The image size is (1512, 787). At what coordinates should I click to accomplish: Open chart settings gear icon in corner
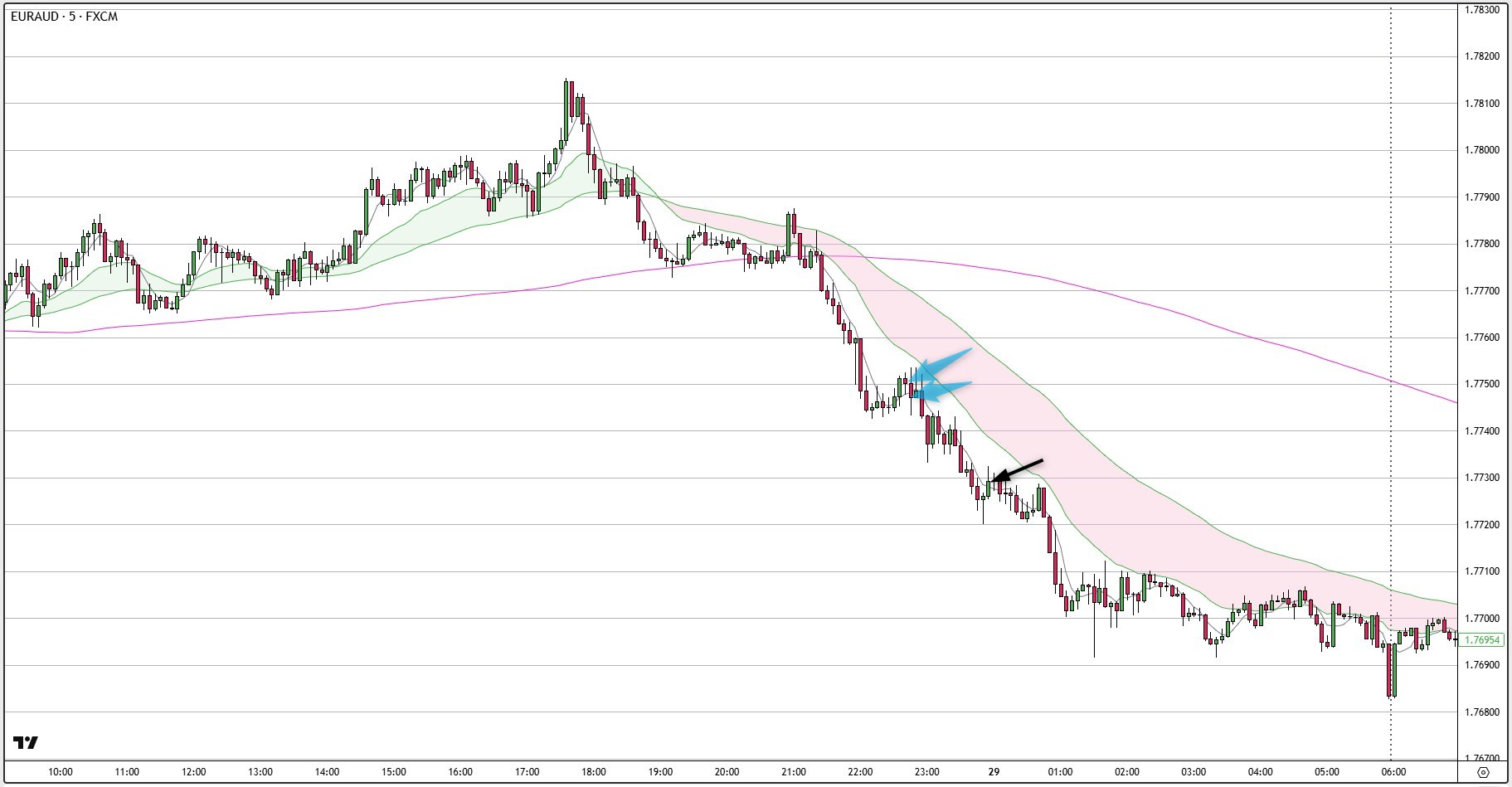pos(1484,772)
